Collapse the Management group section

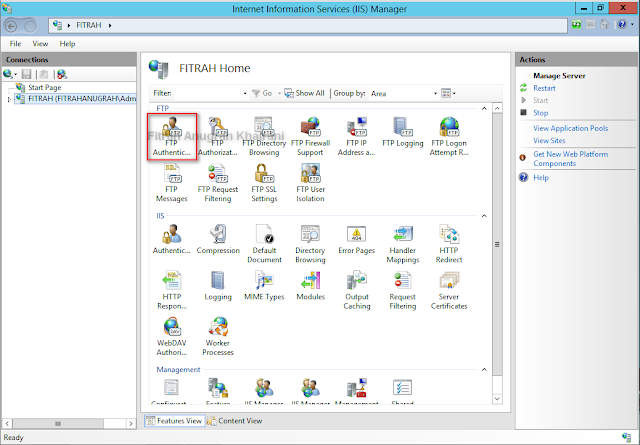tap(484, 369)
